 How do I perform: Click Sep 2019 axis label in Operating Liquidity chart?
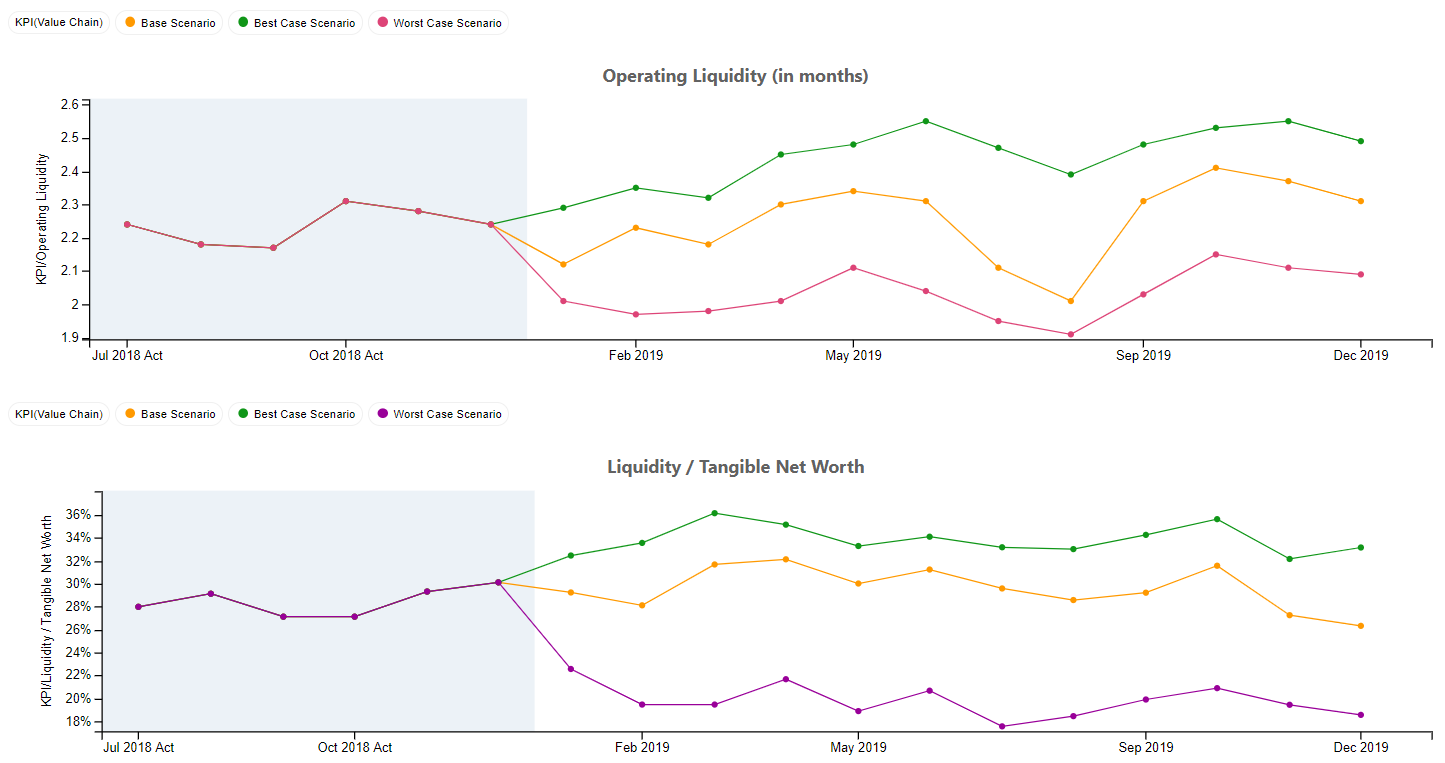pyautogui.click(x=1143, y=355)
